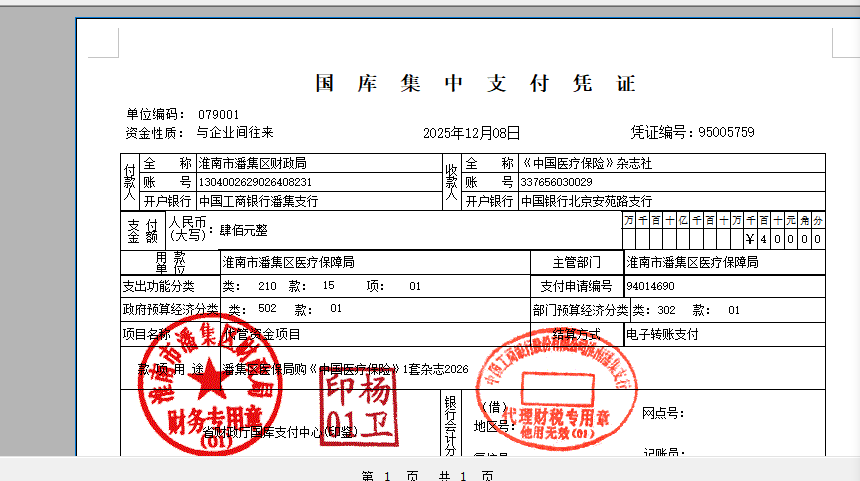The image size is (860, 481).
Task: Click payer account number 1304002629026408231
Action: point(256,182)
